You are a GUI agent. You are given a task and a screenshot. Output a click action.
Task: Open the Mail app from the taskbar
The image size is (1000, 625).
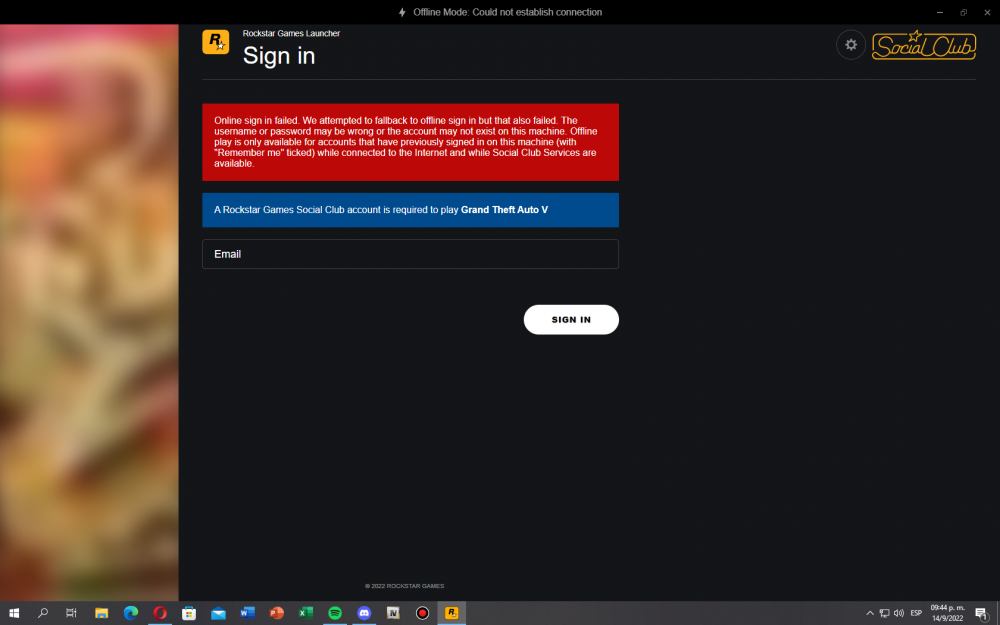pyautogui.click(x=218, y=613)
